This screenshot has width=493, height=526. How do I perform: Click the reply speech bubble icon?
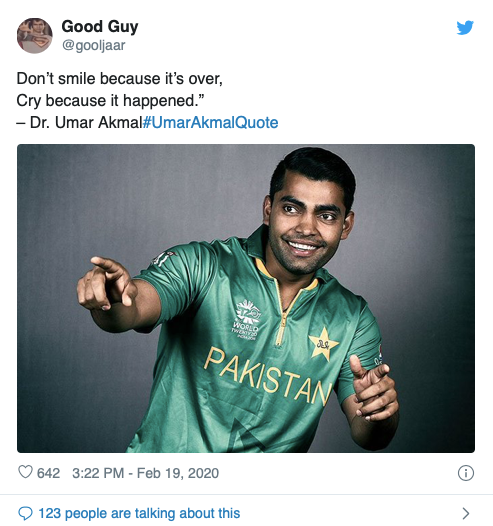pos(25,513)
